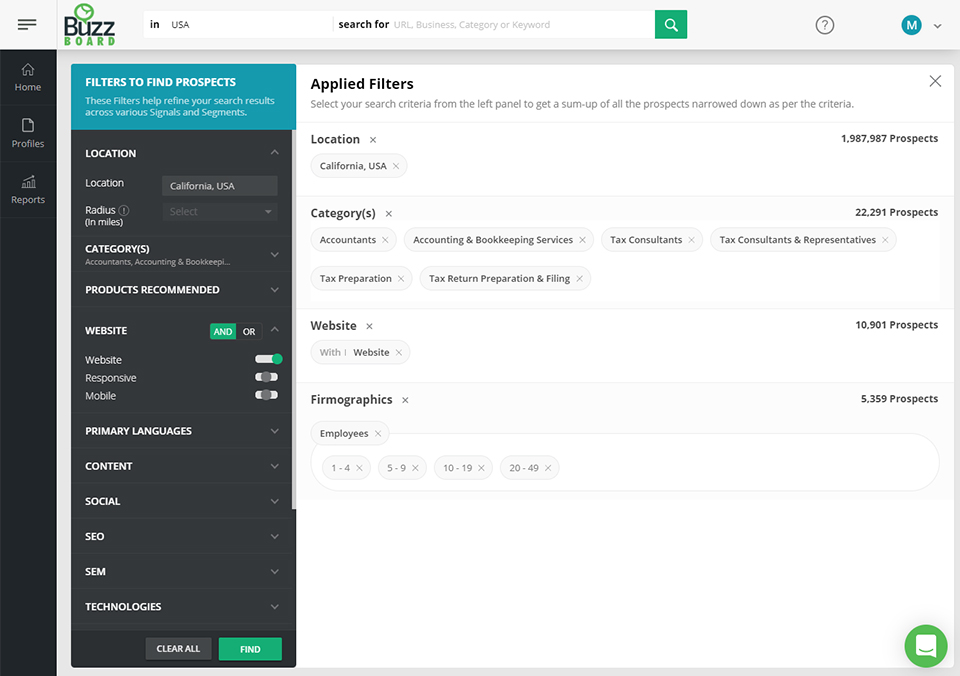Open the Radius select dropdown

point(219,211)
